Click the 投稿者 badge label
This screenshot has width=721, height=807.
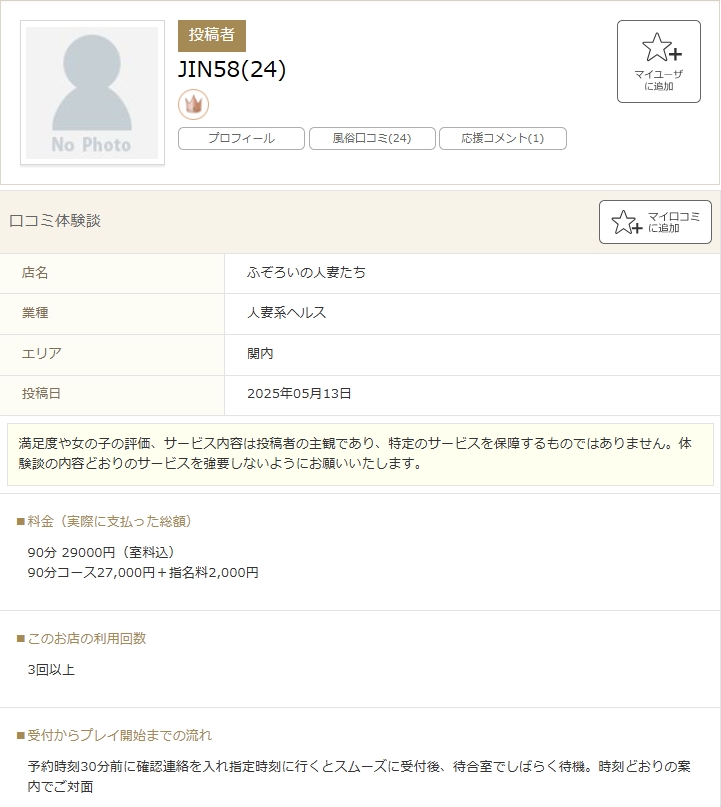tap(211, 35)
